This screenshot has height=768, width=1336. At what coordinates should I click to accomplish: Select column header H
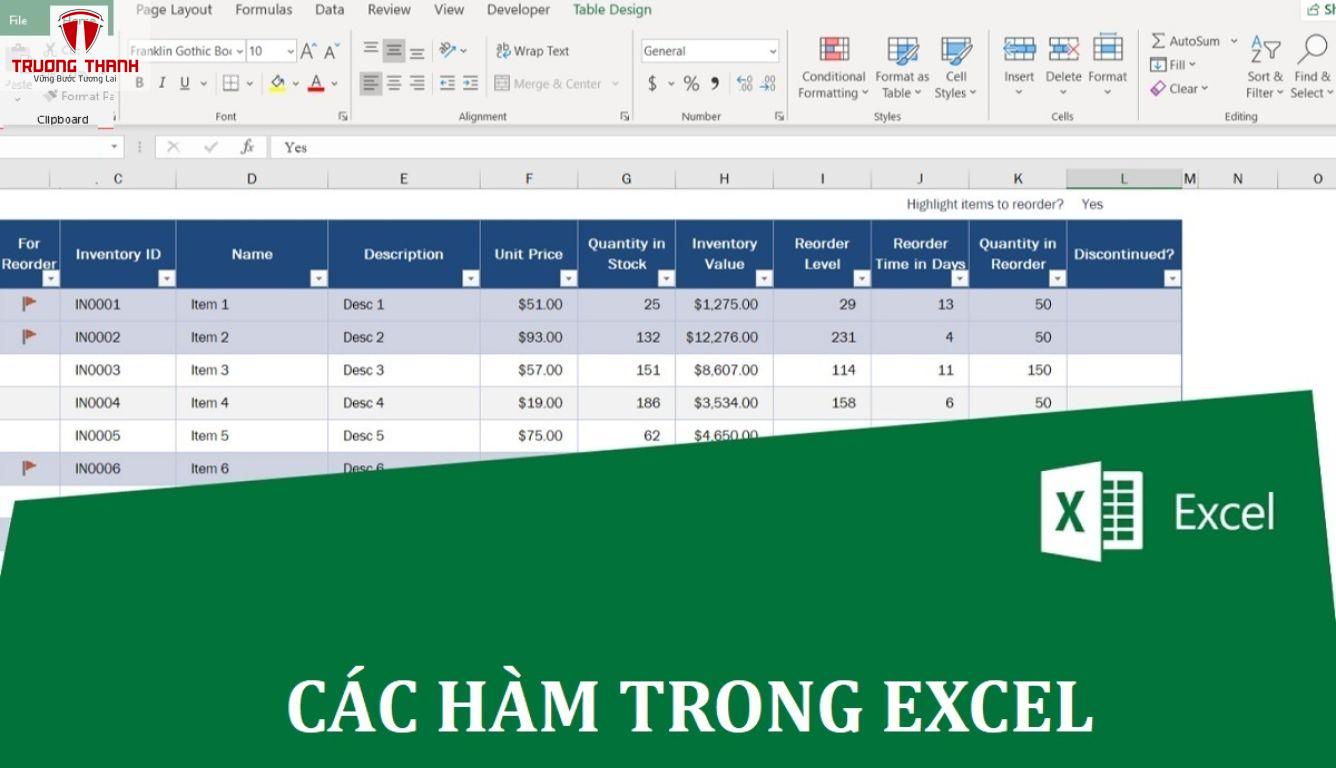click(x=724, y=179)
